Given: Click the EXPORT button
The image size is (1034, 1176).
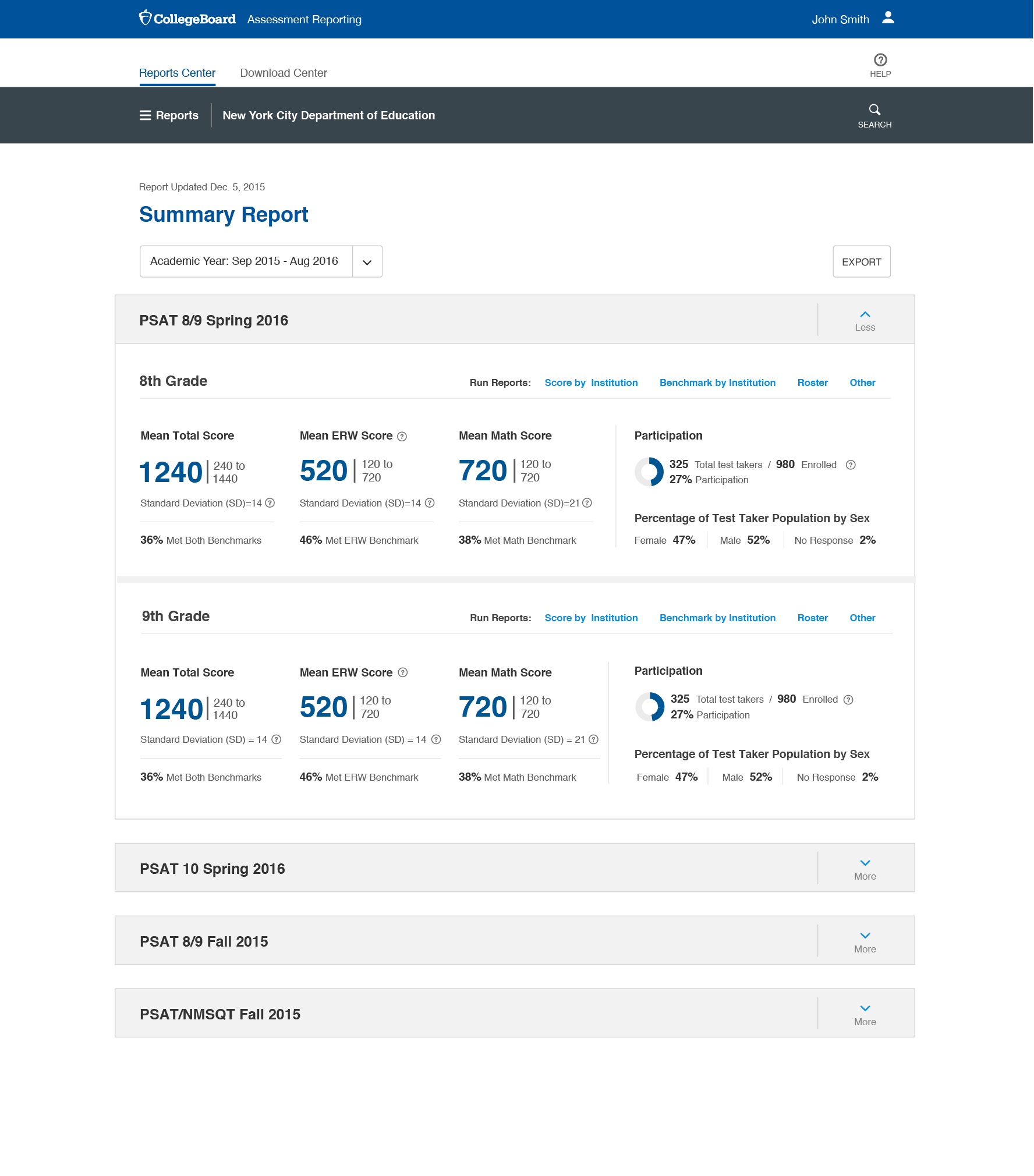Looking at the screenshot, I should 861,261.
